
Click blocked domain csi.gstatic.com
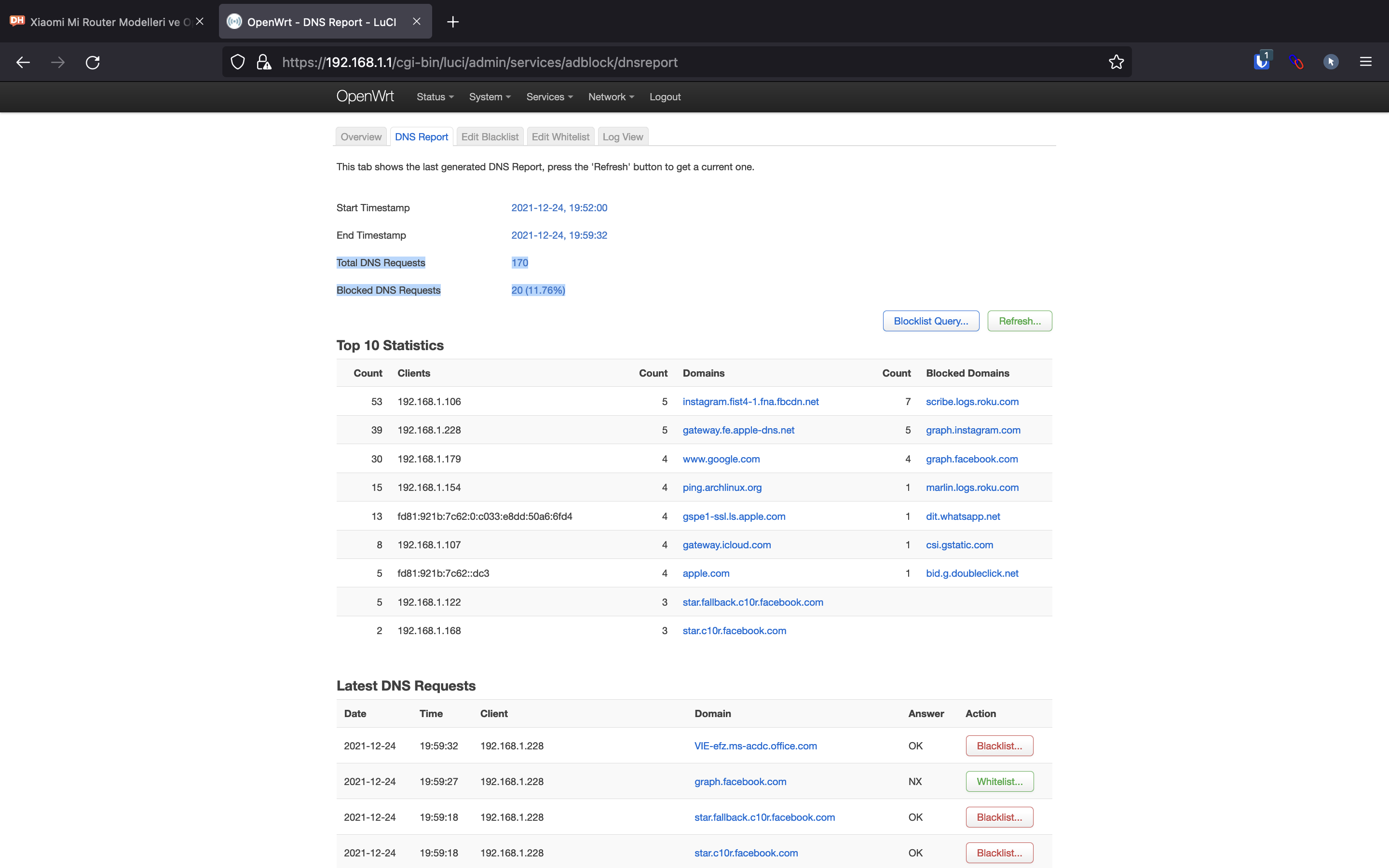(959, 545)
